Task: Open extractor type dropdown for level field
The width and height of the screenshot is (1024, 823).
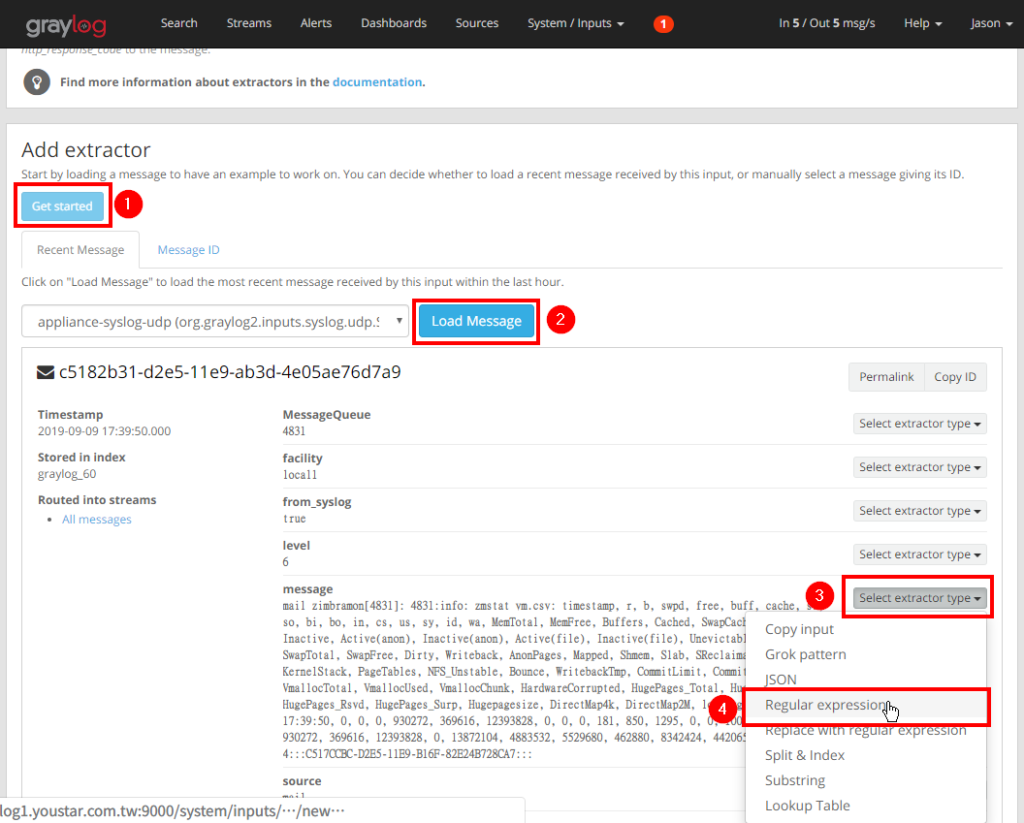Action: click(920, 555)
